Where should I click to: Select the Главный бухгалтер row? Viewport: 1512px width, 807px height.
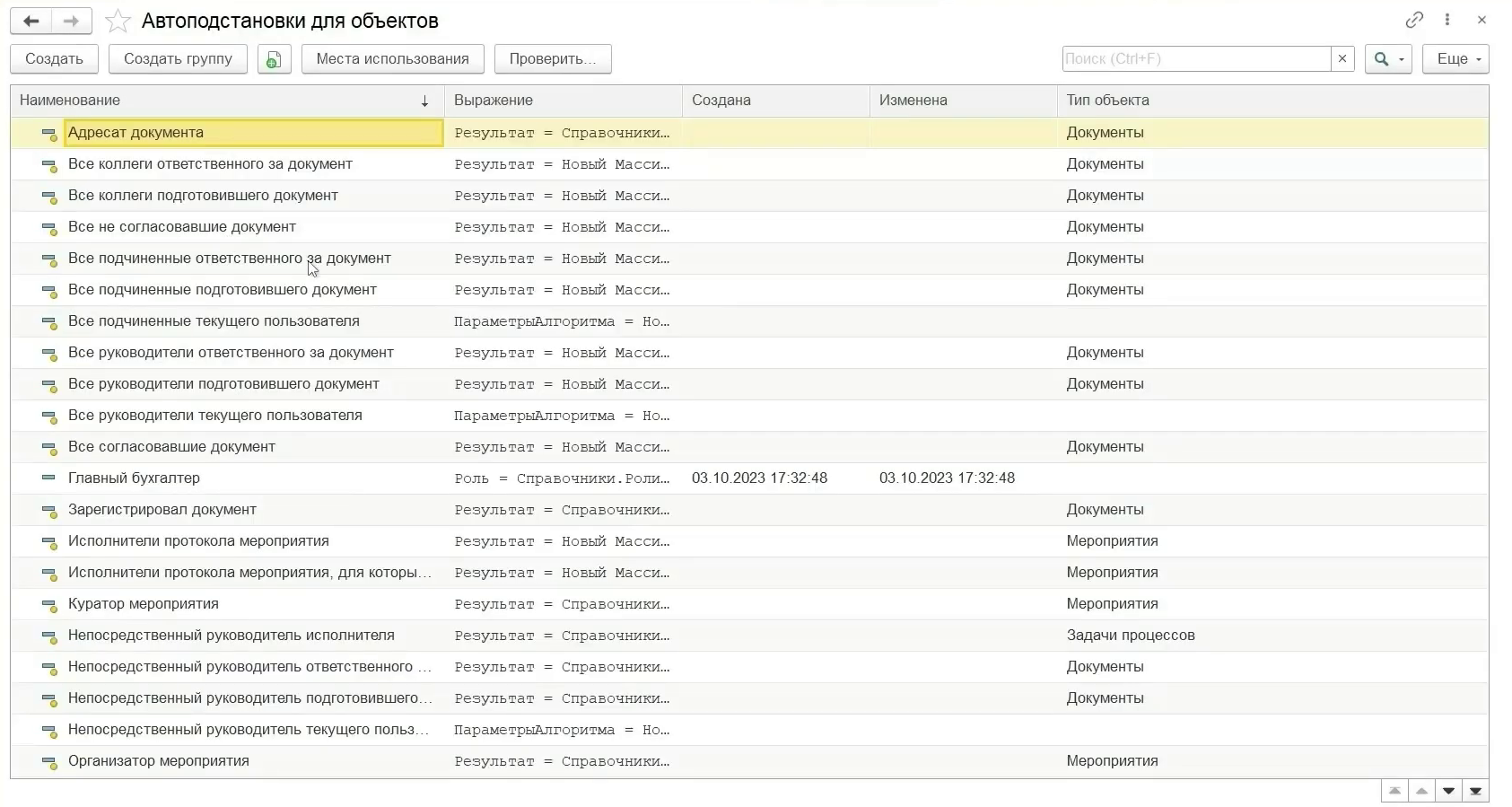click(x=135, y=478)
